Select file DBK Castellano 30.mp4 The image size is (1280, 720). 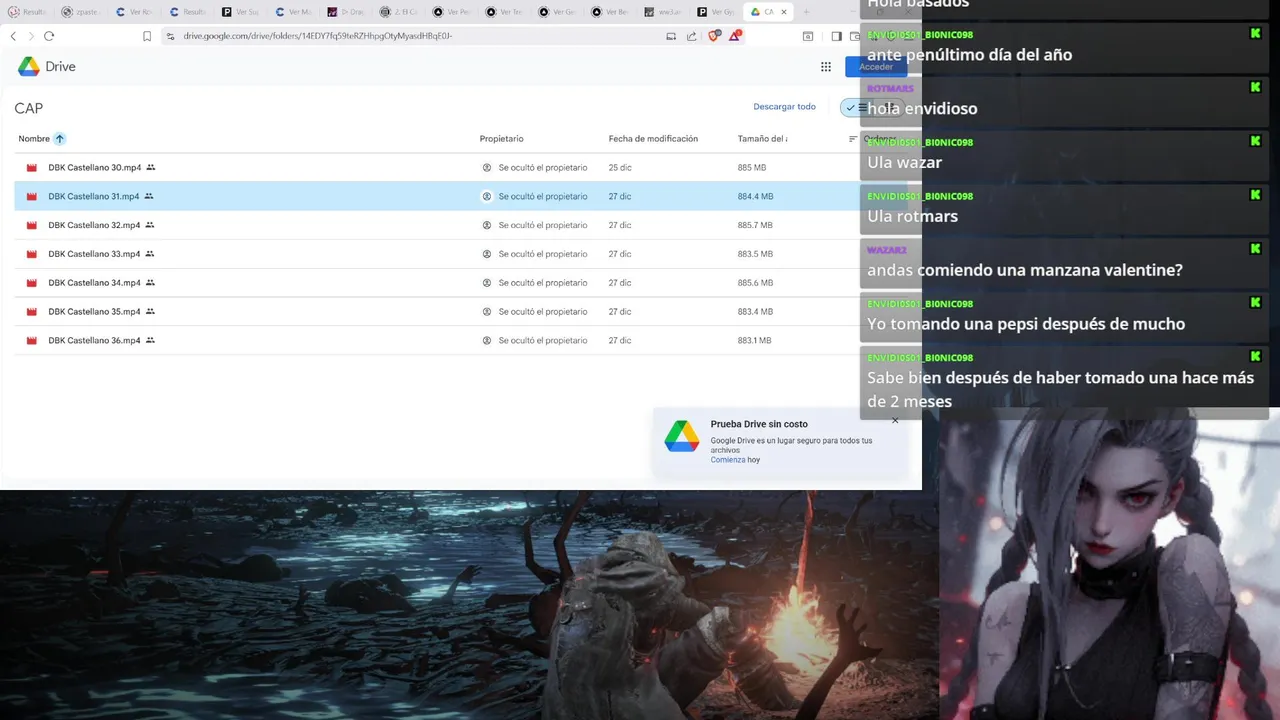[95, 168]
